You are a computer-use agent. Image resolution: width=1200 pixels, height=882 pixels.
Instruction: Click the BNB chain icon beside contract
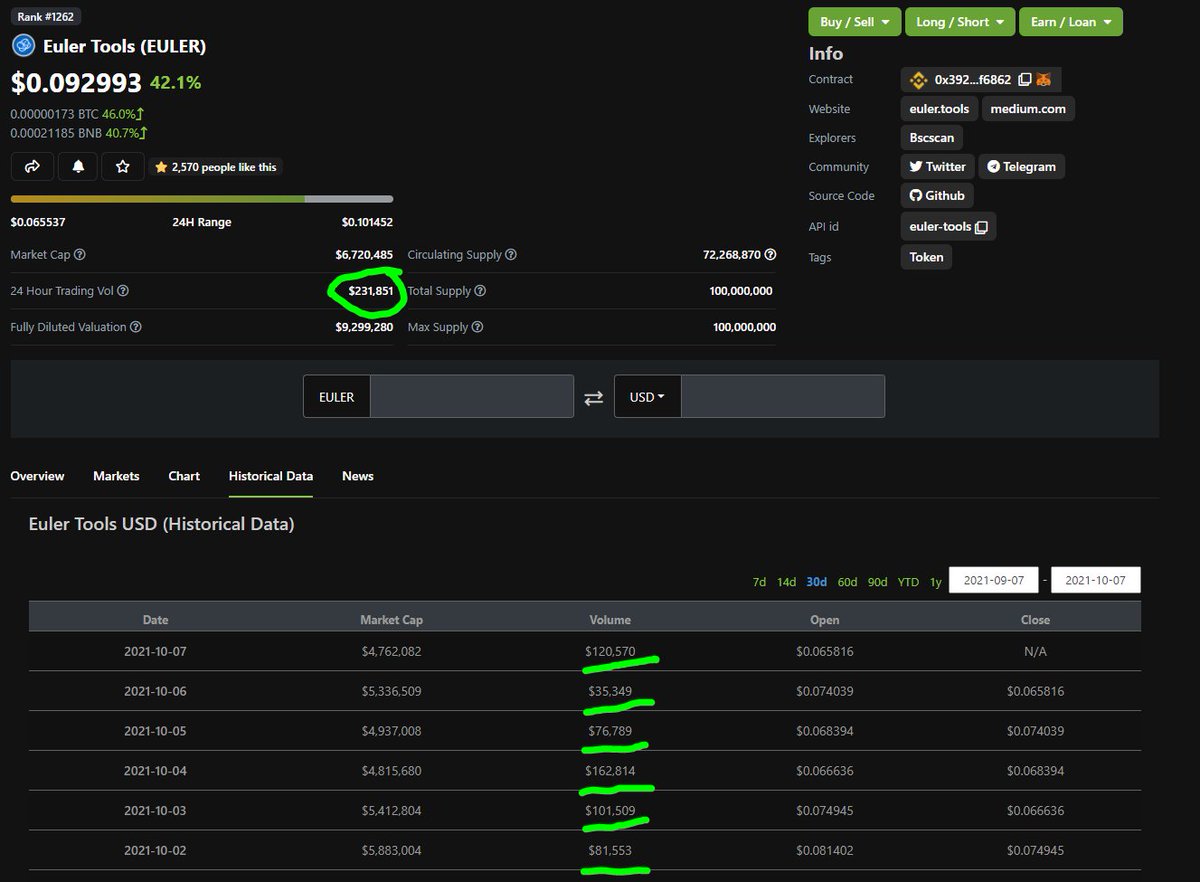click(x=918, y=79)
